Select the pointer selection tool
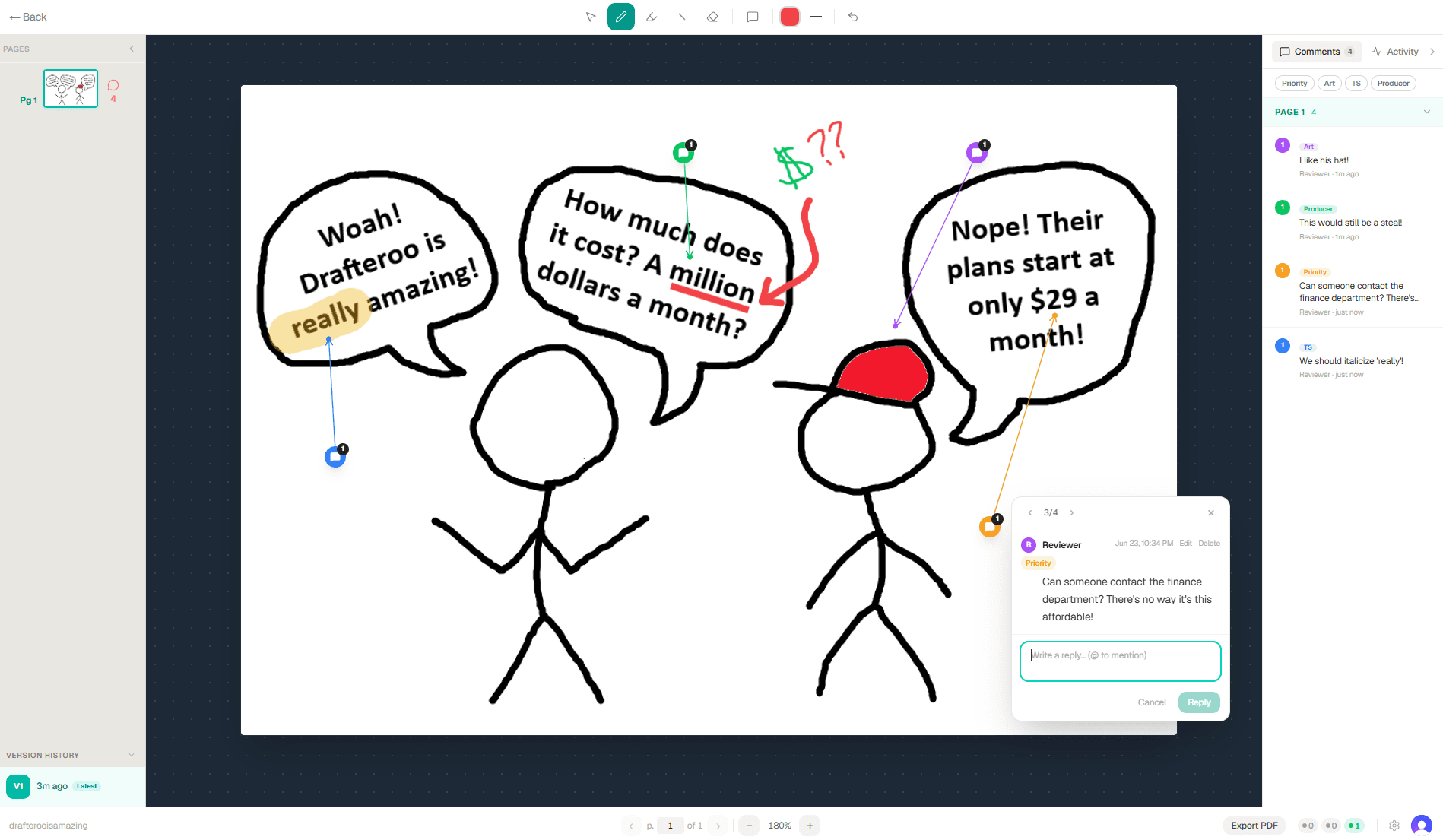Viewport: 1443px width, 840px height. 591,17
